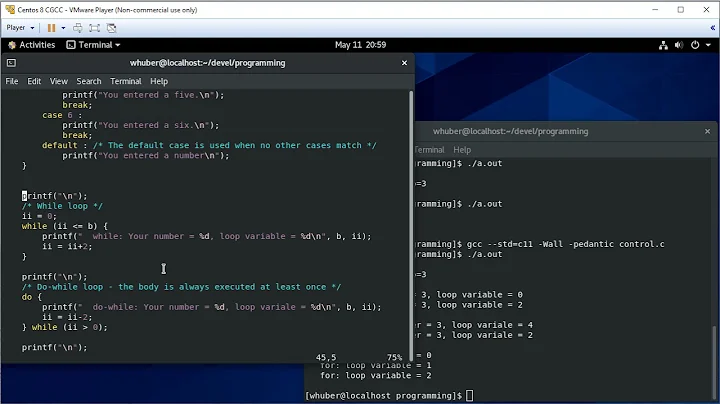Minimize the VMware Player window
Image resolution: width=720 pixels, height=404 pixels.
[655, 10]
